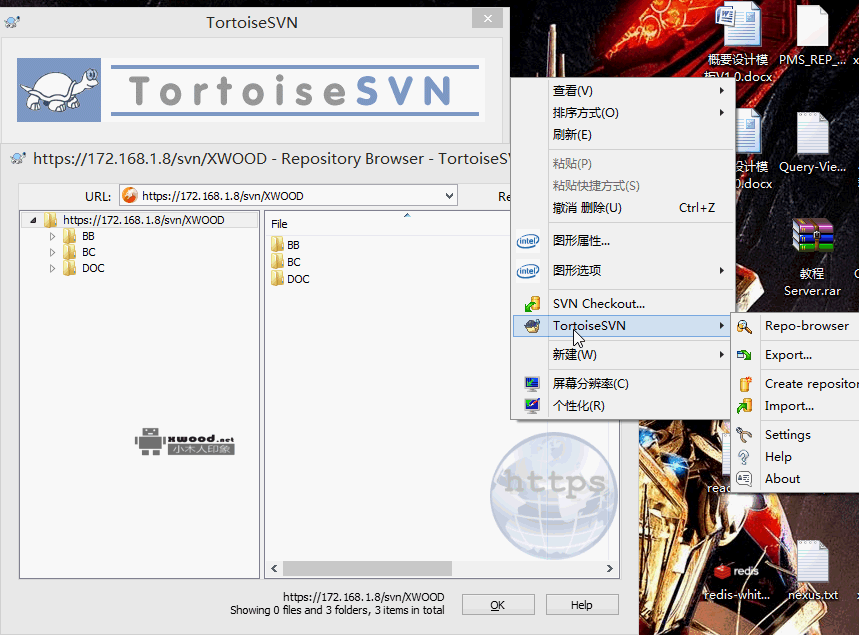859x635 pixels.
Task: Click the scrollbar left arrow
Action: 274,569
